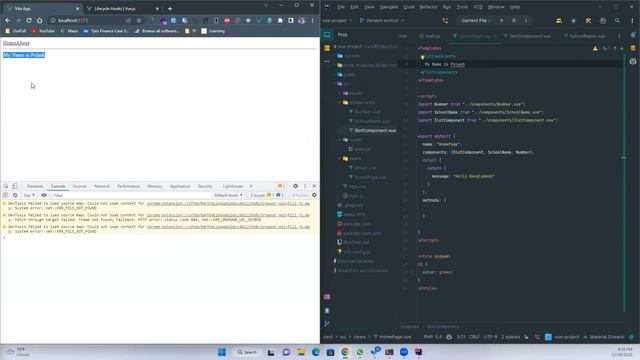
Task: Switch to the Sources tab in DevTools
Action: click(80, 186)
